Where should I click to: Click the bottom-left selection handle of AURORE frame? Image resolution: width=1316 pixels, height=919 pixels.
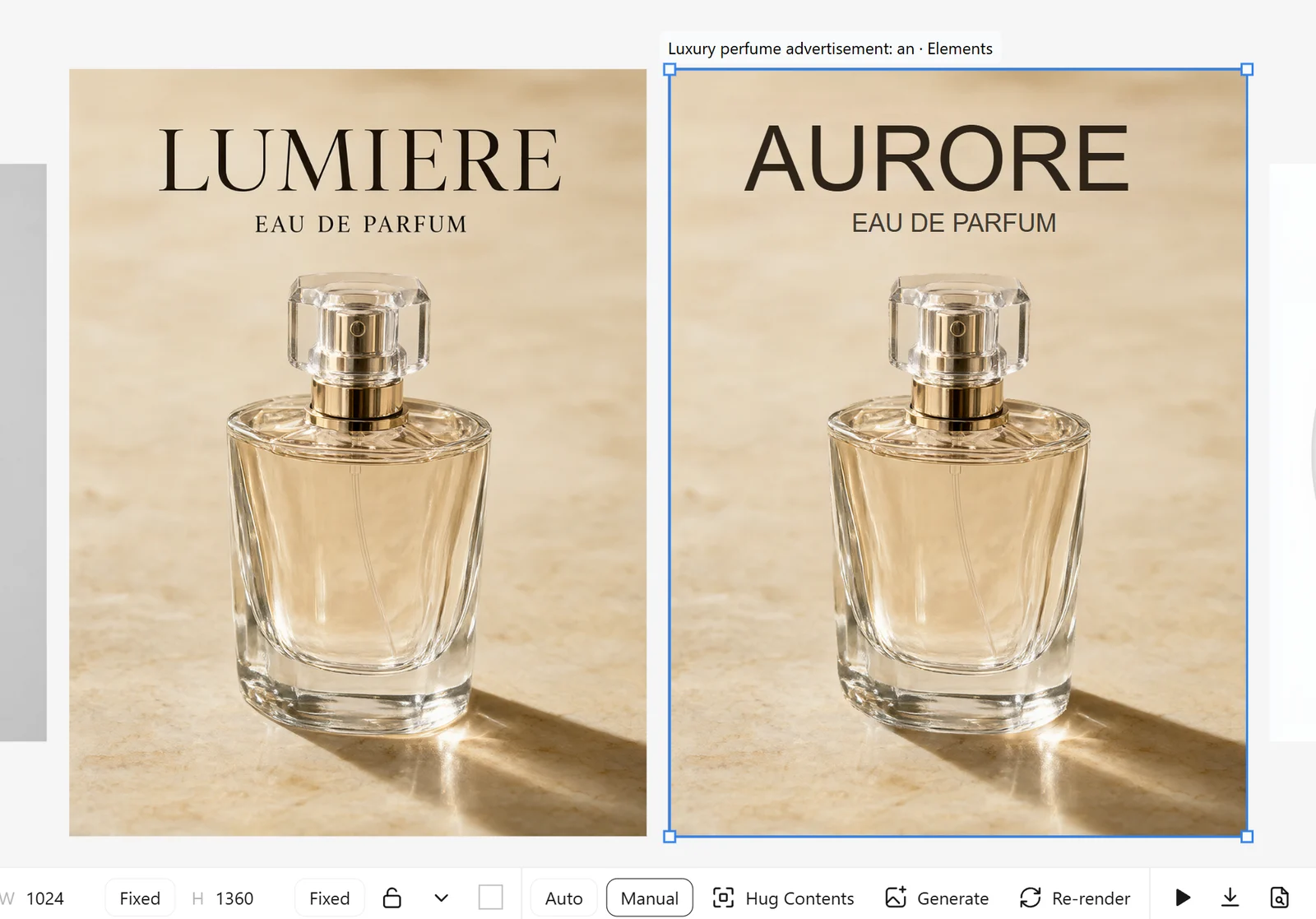click(x=670, y=837)
